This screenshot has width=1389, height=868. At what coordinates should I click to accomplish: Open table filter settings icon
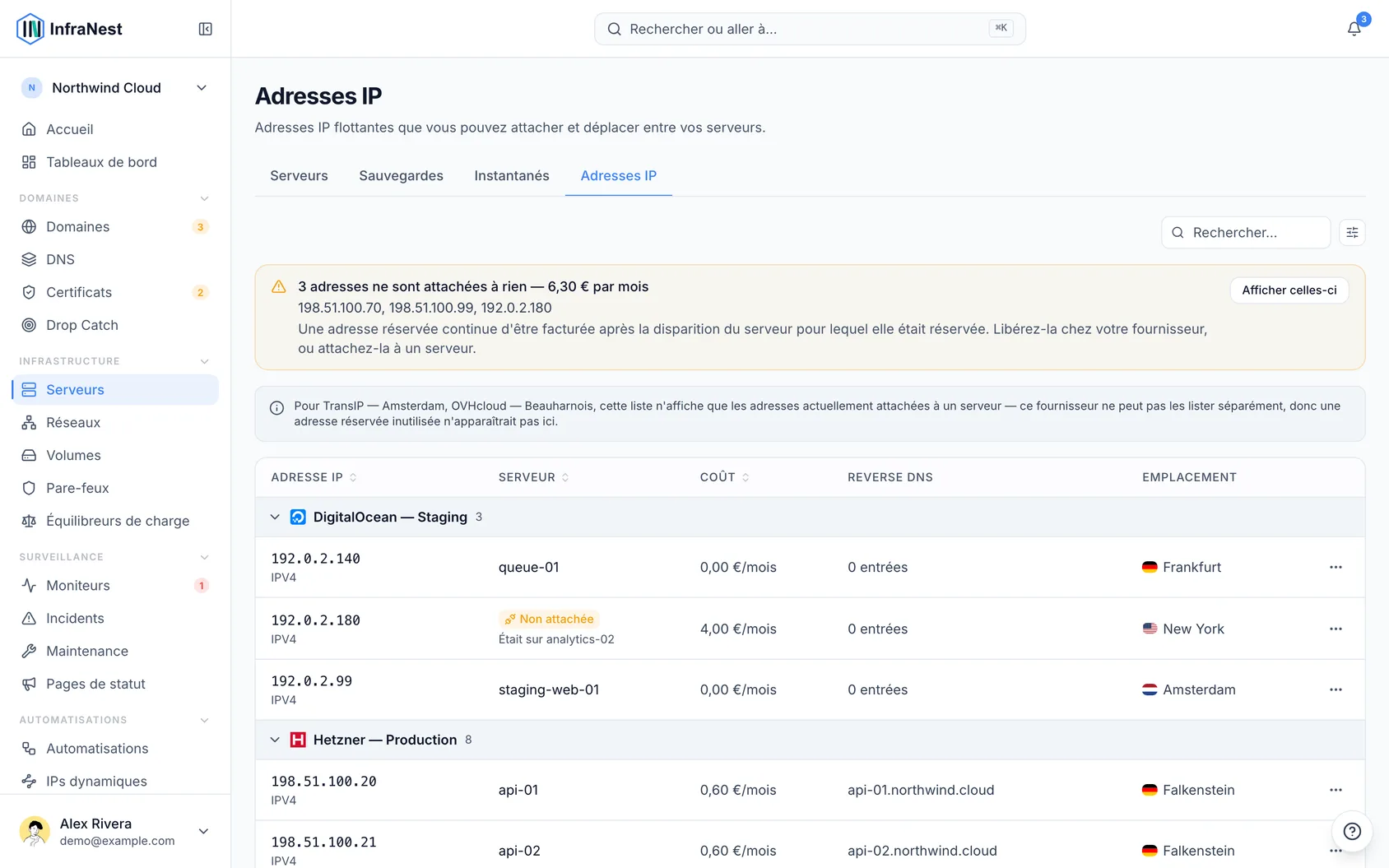(1352, 233)
